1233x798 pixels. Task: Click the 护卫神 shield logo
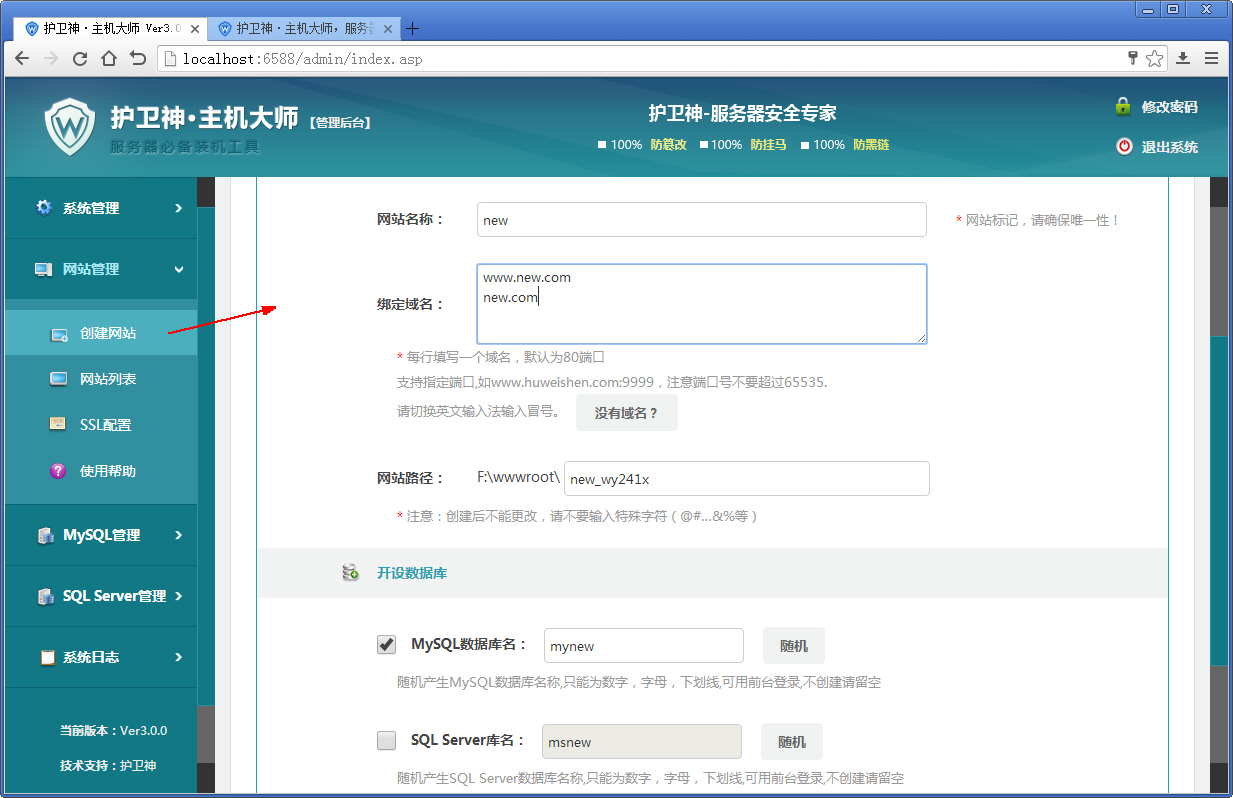tap(70, 126)
